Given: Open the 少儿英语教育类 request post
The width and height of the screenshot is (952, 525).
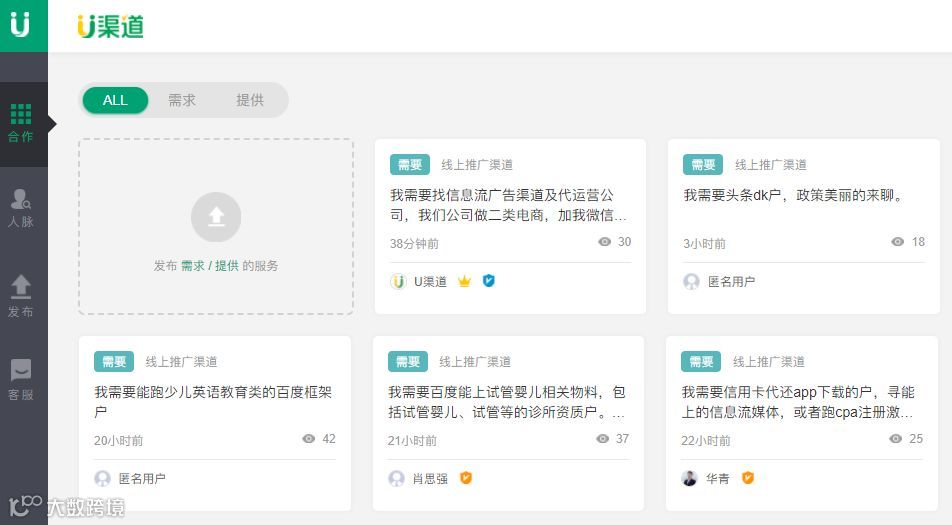Looking at the screenshot, I should tap(213, 402).
